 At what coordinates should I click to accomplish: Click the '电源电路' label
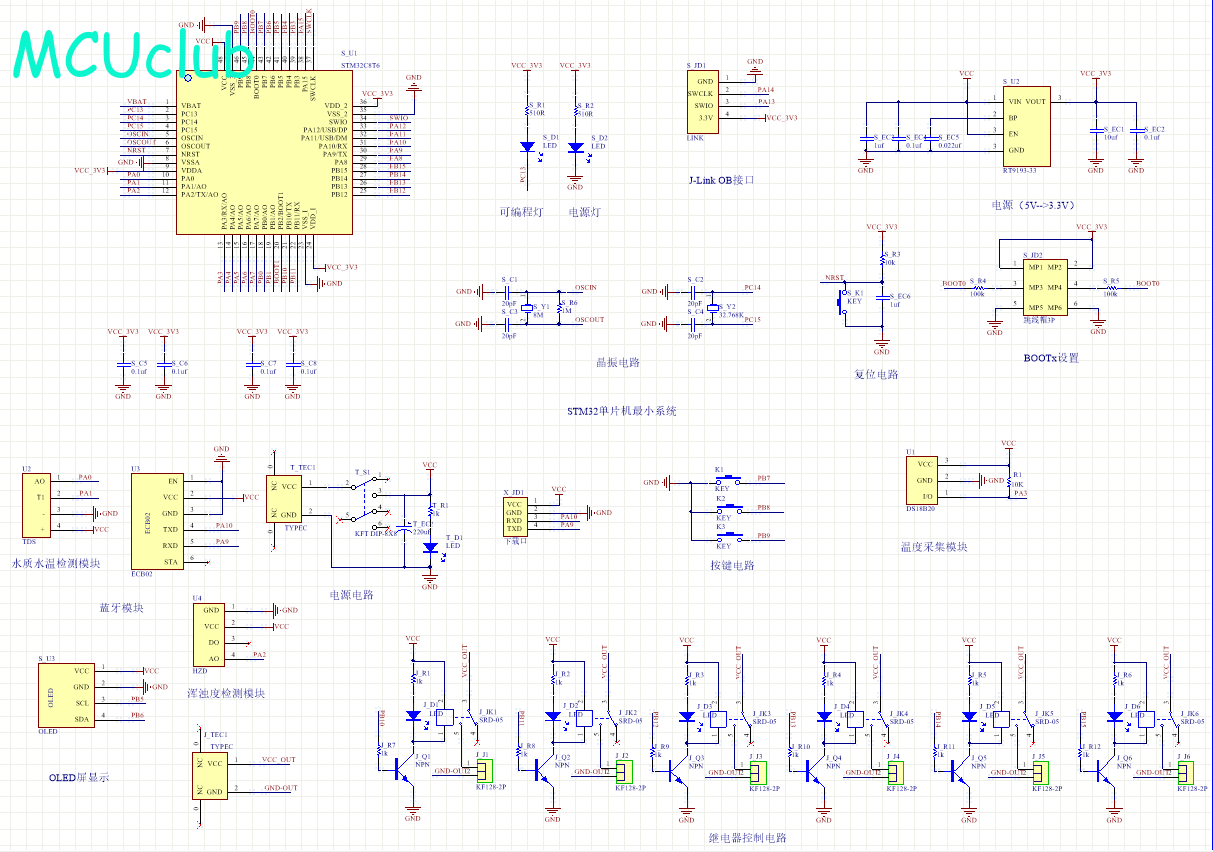(352, 595)
